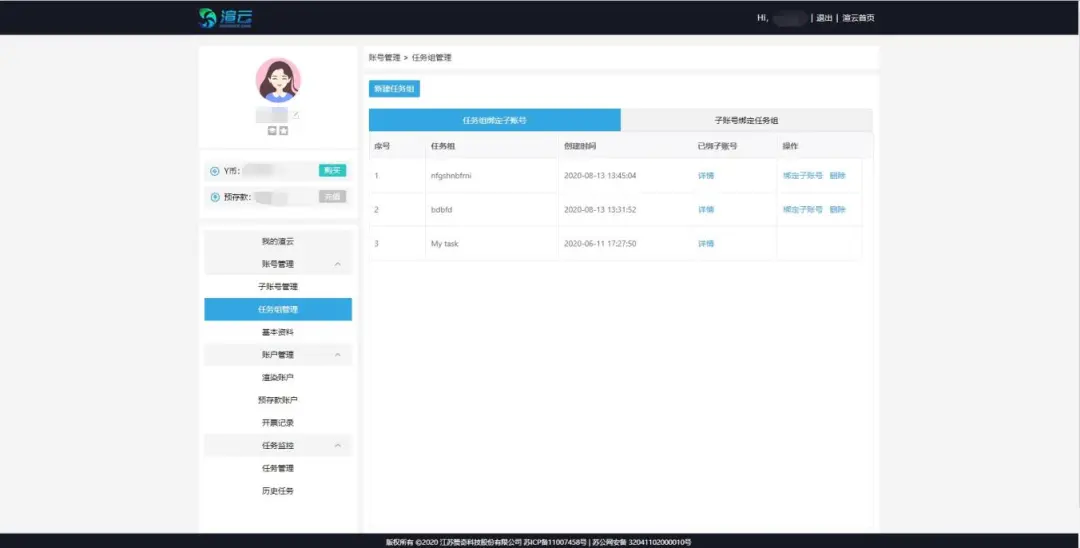The image size is (1080, 548).
Task: Collapse the 账号管理 section chevron
Action: pyautogui.click(x=337, y=264)
